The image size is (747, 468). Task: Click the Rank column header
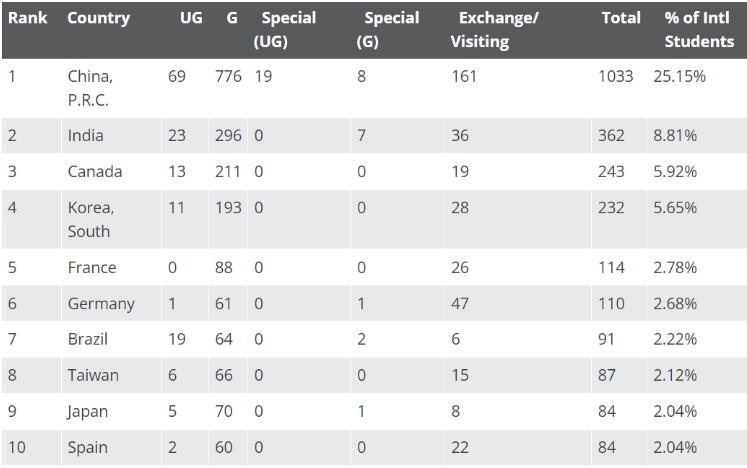pos(28,18)
